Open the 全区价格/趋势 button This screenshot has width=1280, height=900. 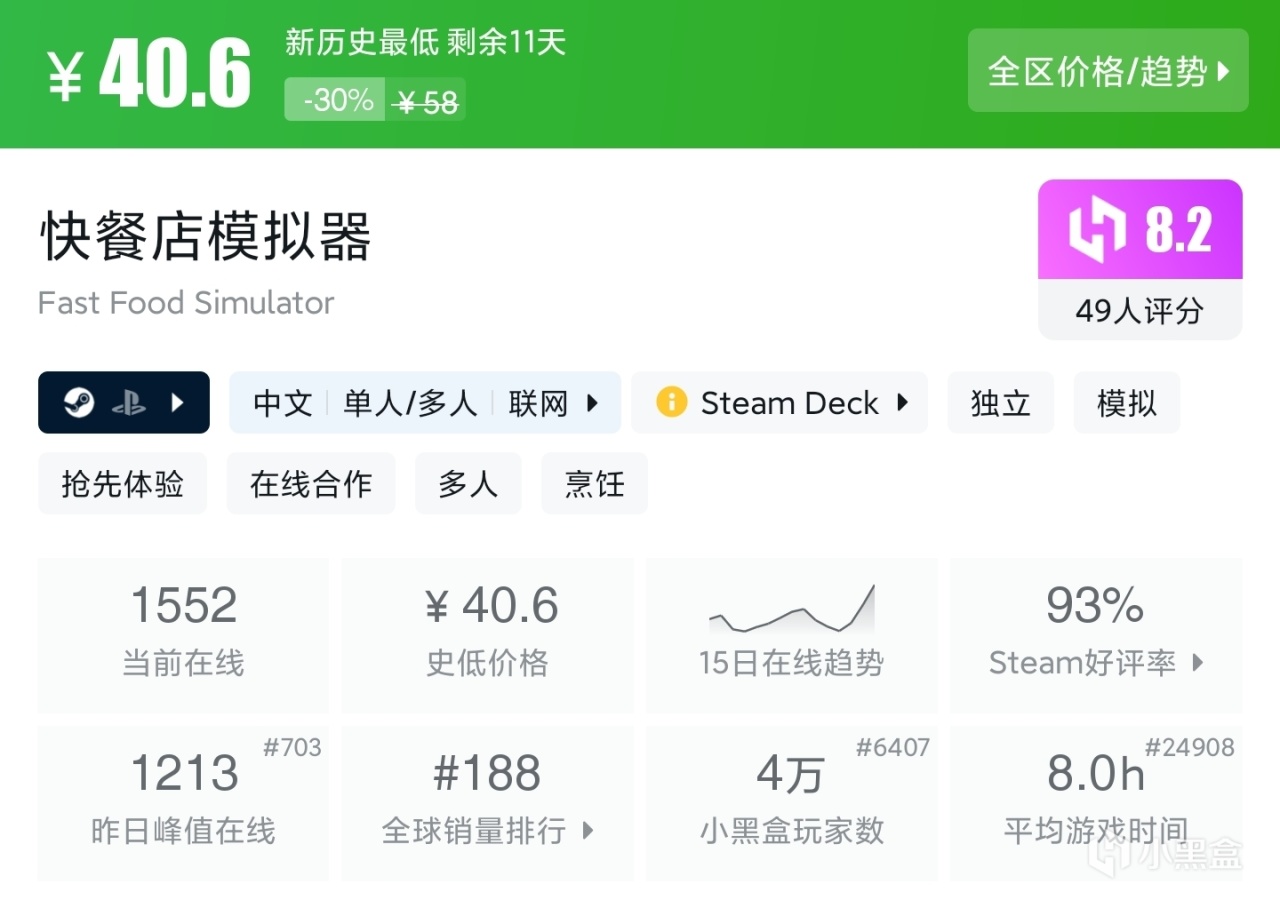coord(1108,71)
